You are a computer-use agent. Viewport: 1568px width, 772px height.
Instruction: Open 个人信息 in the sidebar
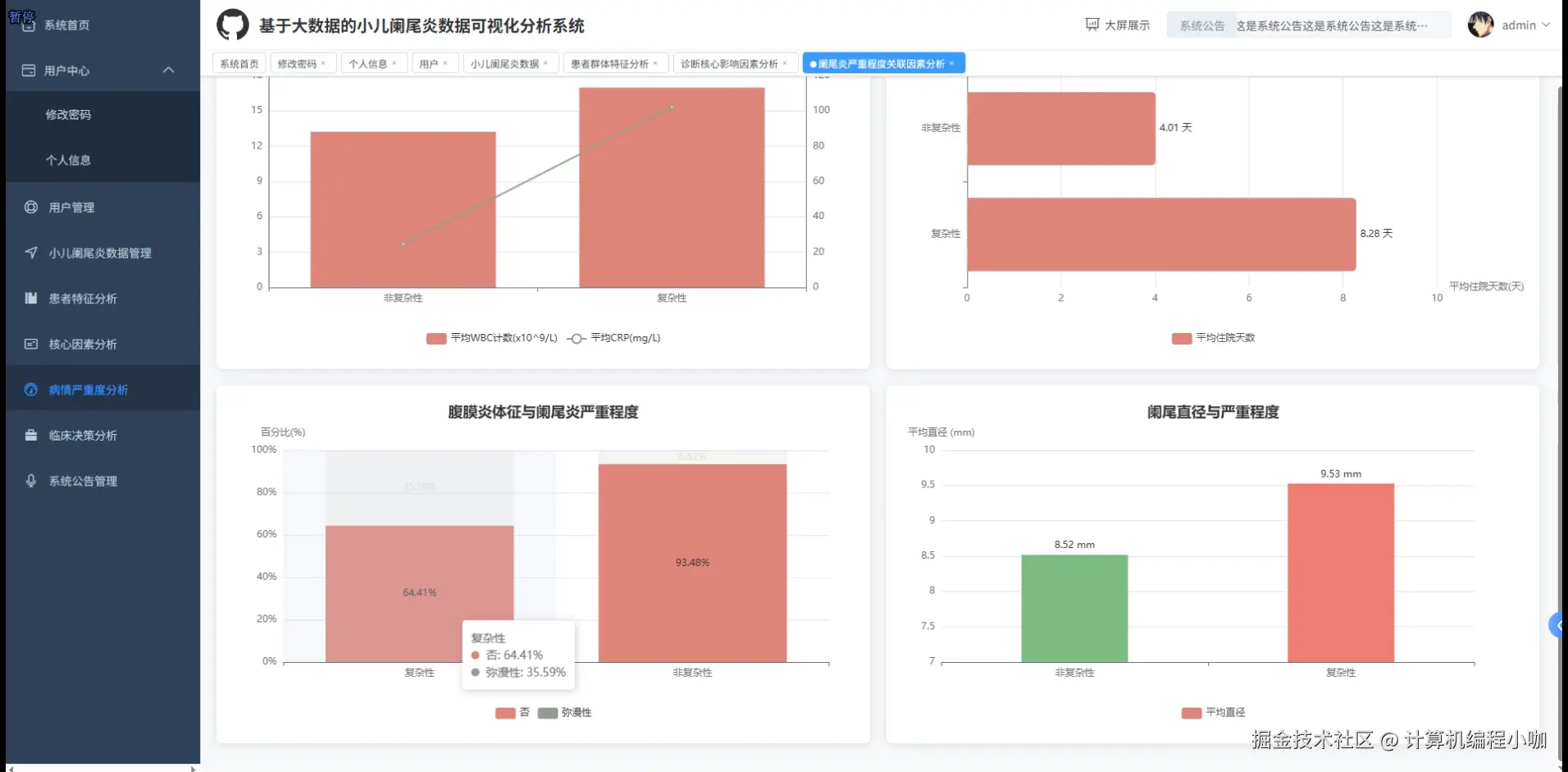point(68,160)
